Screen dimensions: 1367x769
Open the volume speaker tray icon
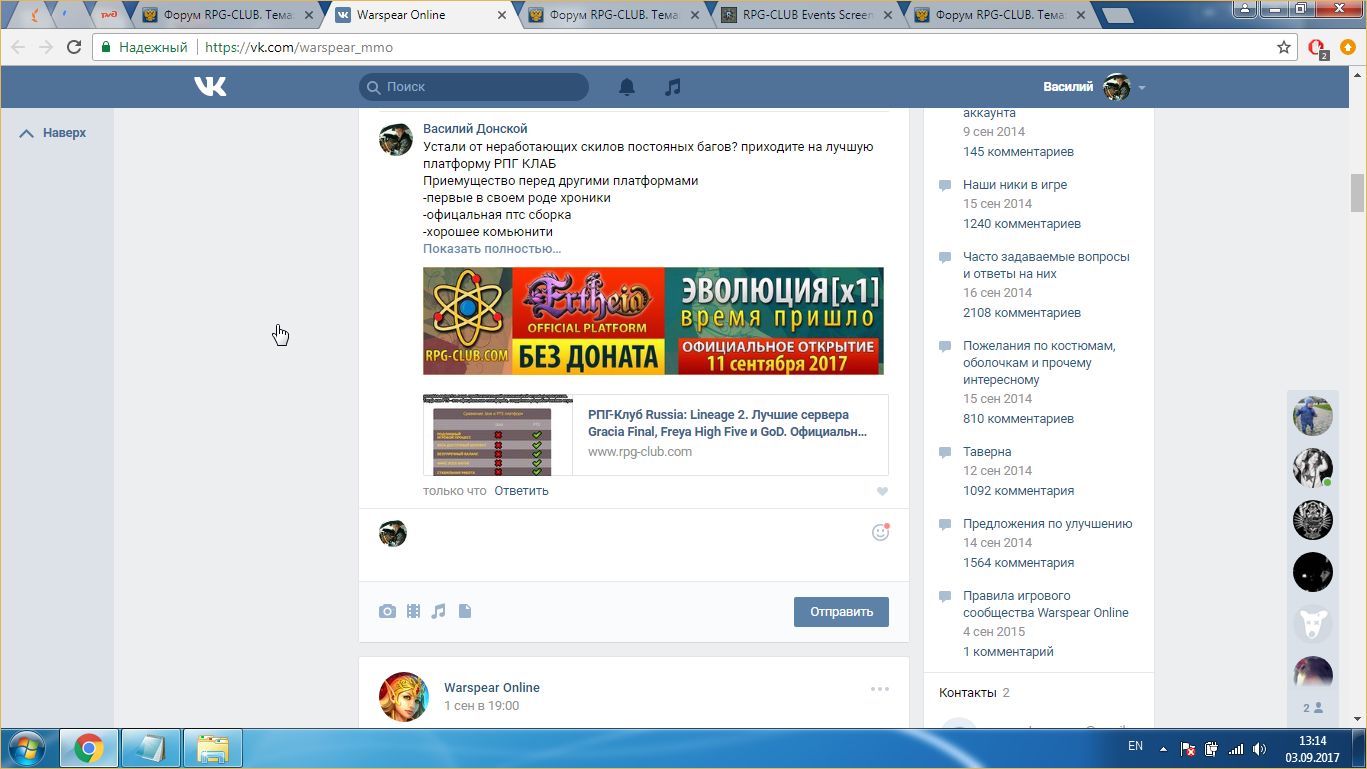[x=1259, y=748]
